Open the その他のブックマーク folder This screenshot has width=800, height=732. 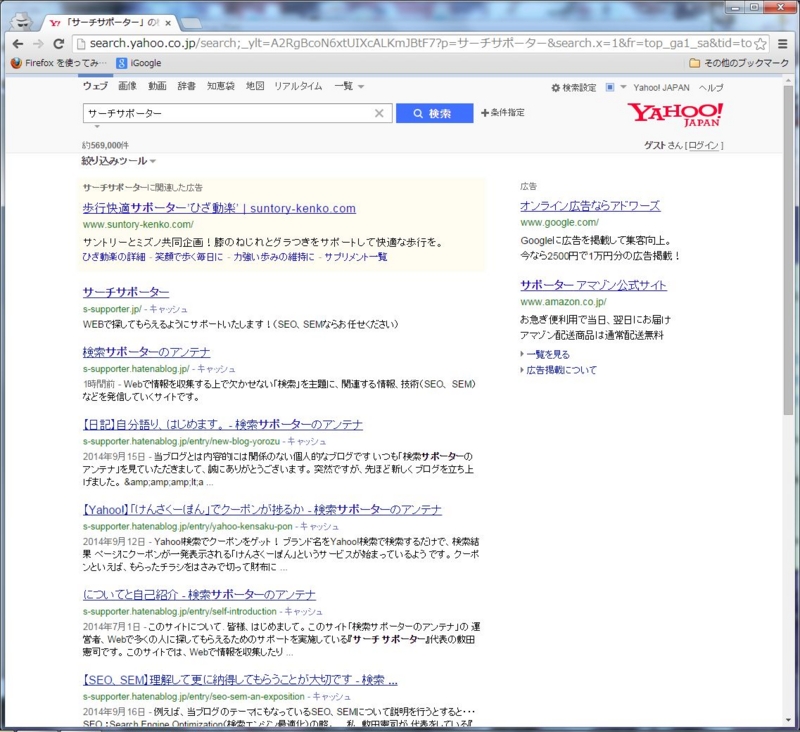[x=739, y=63]
